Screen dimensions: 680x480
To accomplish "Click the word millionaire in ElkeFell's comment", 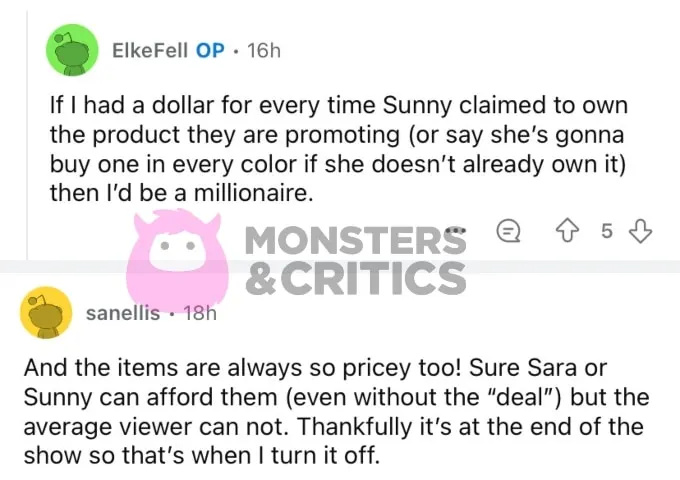I will click(x=253, y=193).
